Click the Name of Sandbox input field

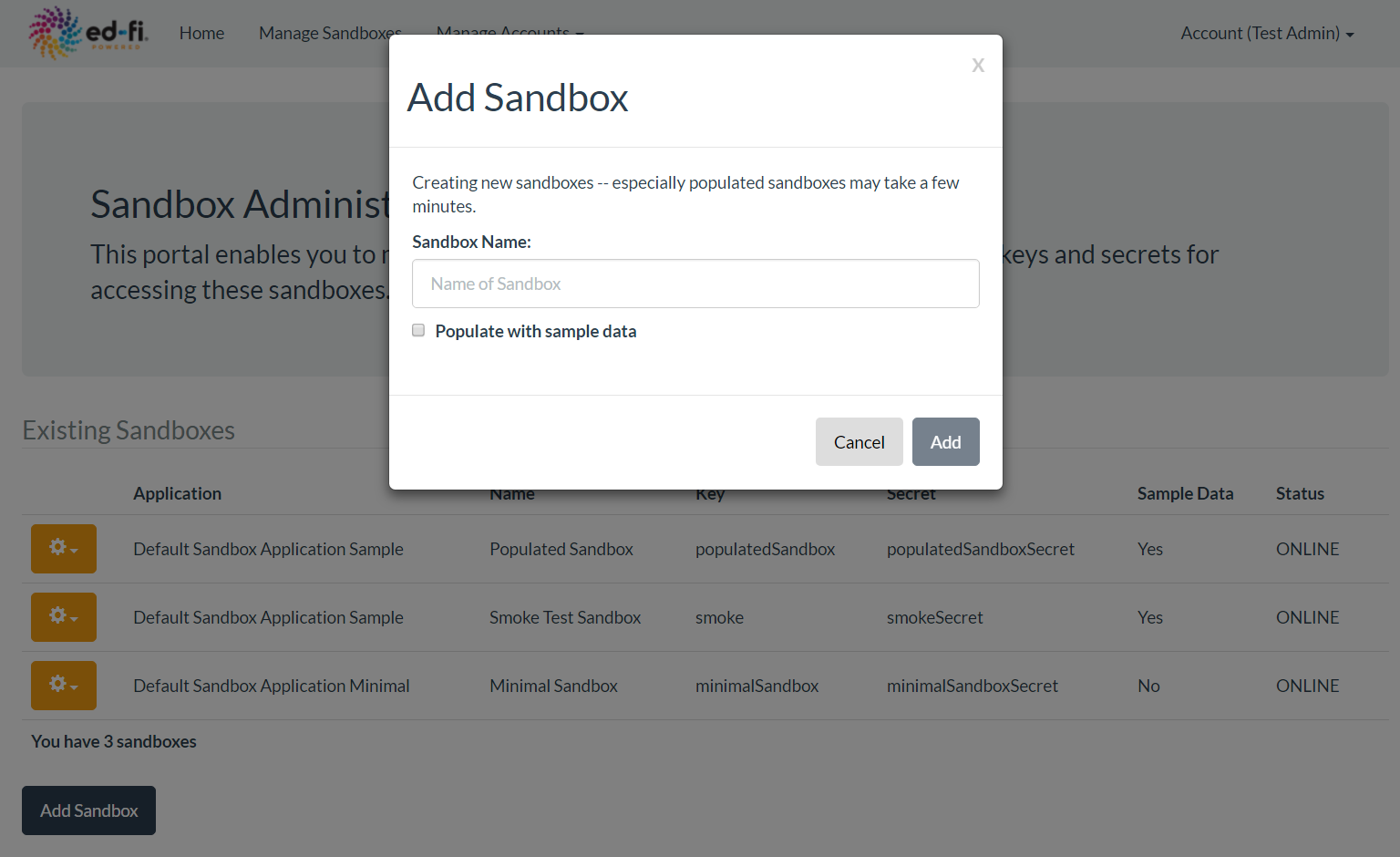point(695,284)
